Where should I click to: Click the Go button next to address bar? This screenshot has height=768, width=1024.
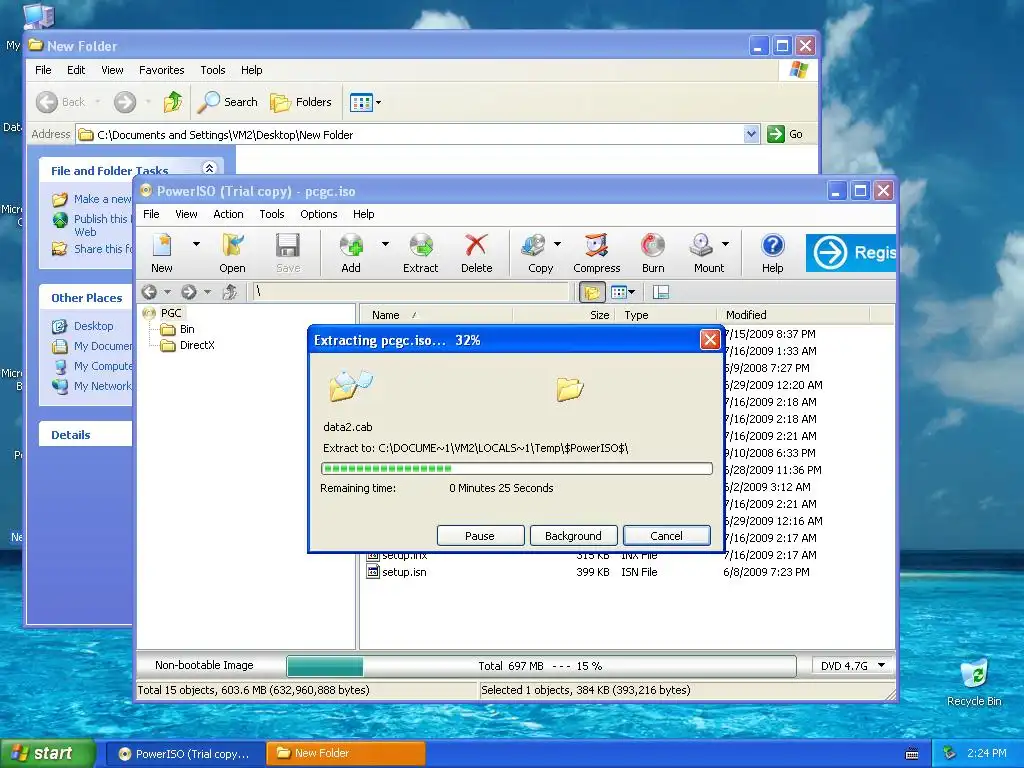785,135
